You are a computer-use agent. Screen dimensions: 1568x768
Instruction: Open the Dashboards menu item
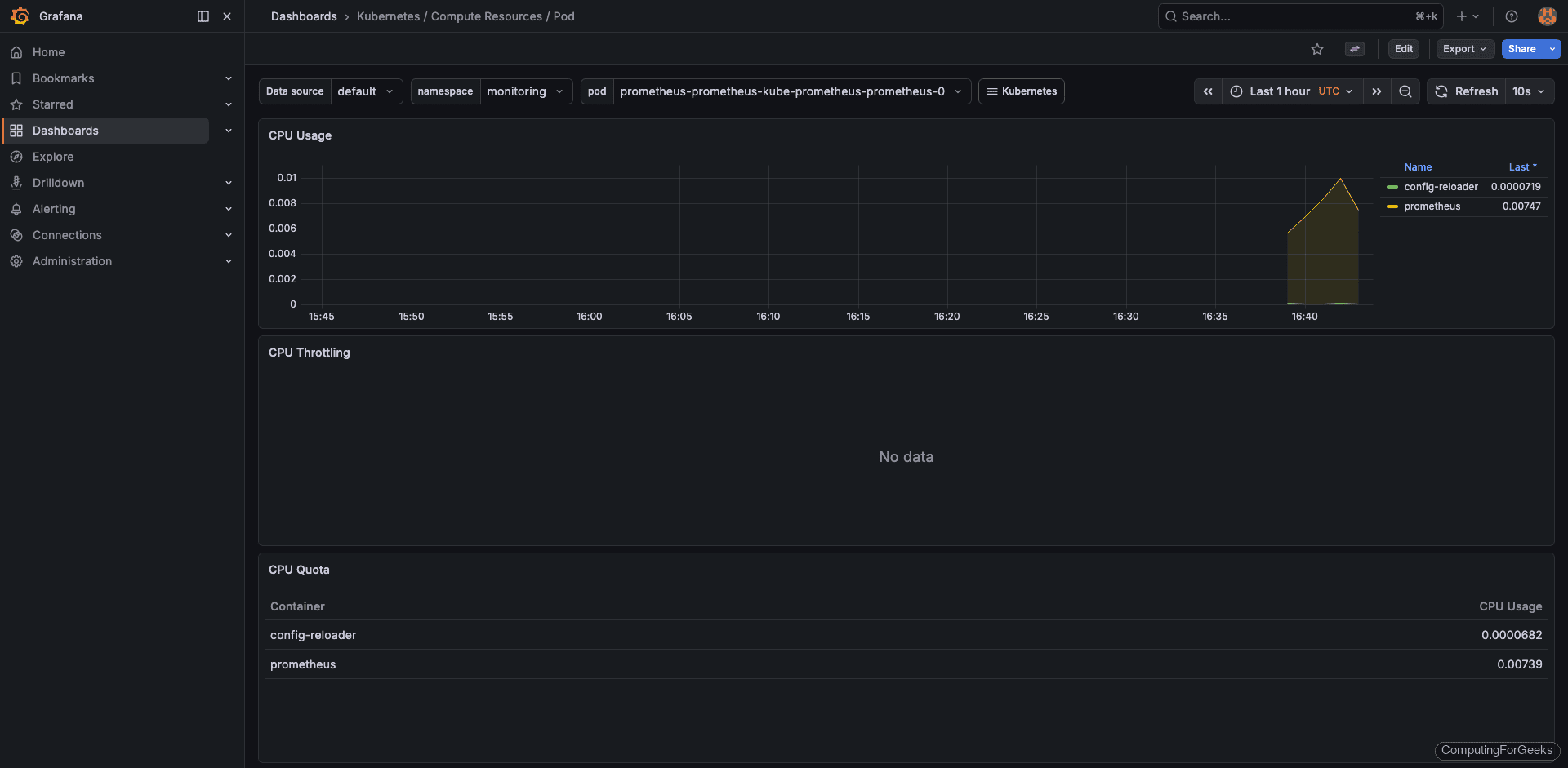[x=65, y=131]
